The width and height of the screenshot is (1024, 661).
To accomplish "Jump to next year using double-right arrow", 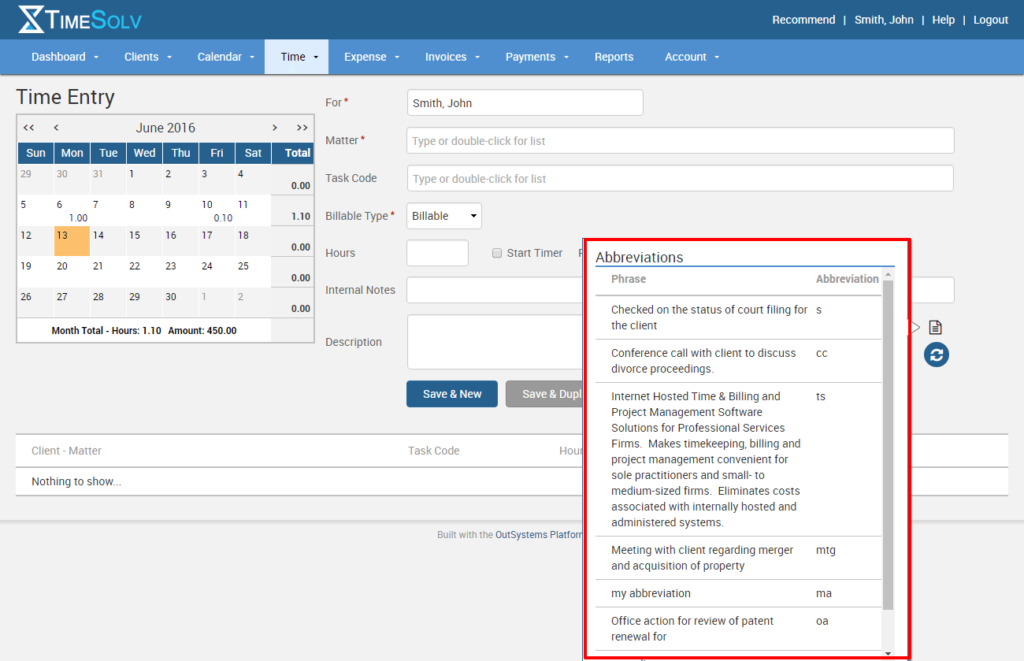I will coord(301,127).
